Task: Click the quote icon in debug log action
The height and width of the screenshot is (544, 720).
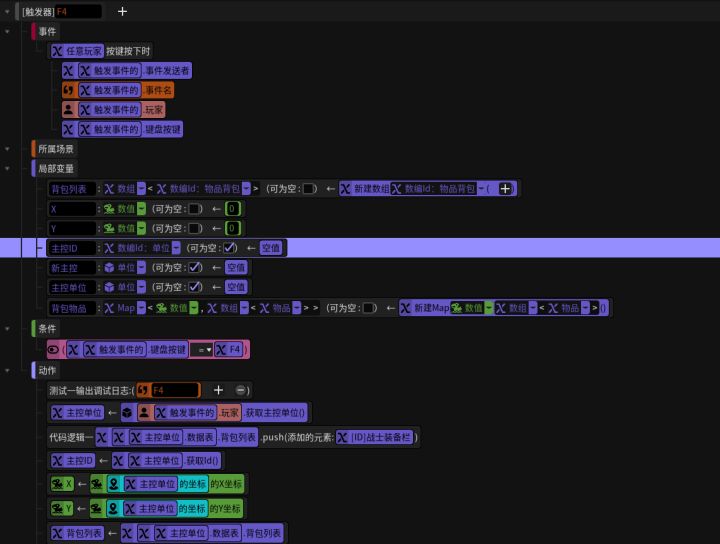Action: (143, 390)
